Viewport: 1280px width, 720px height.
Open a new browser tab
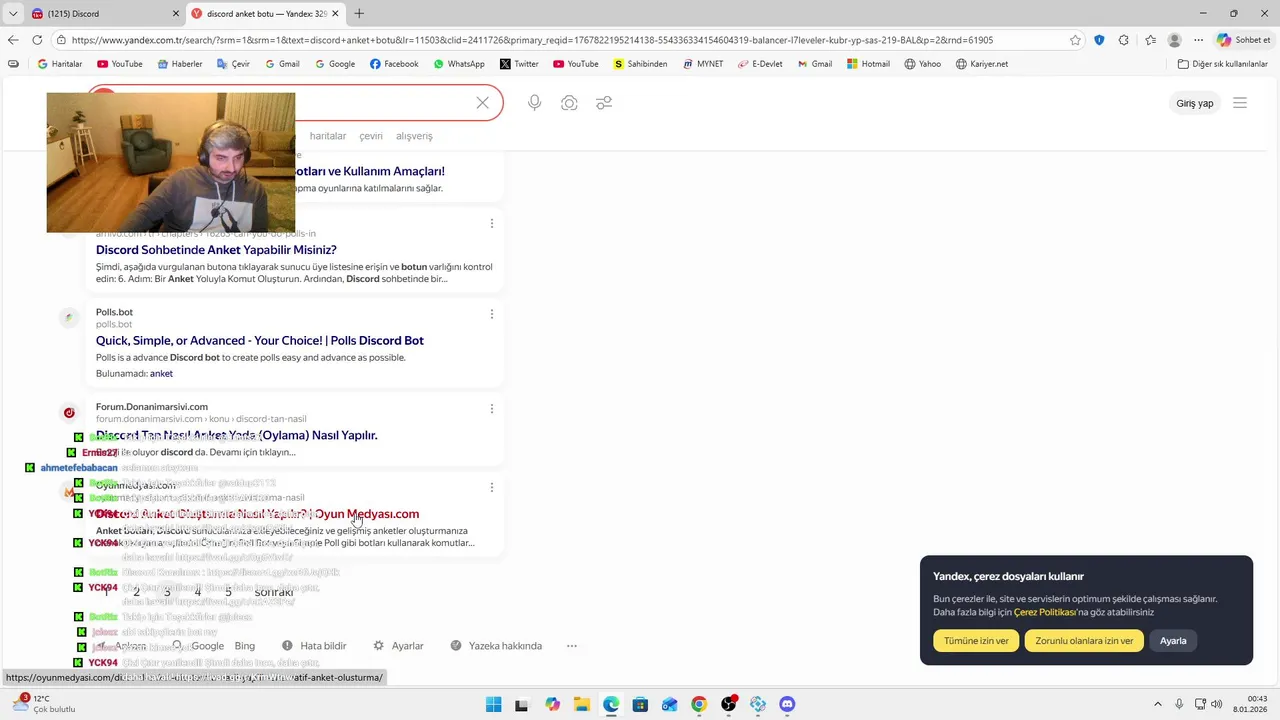coord(359,14)
